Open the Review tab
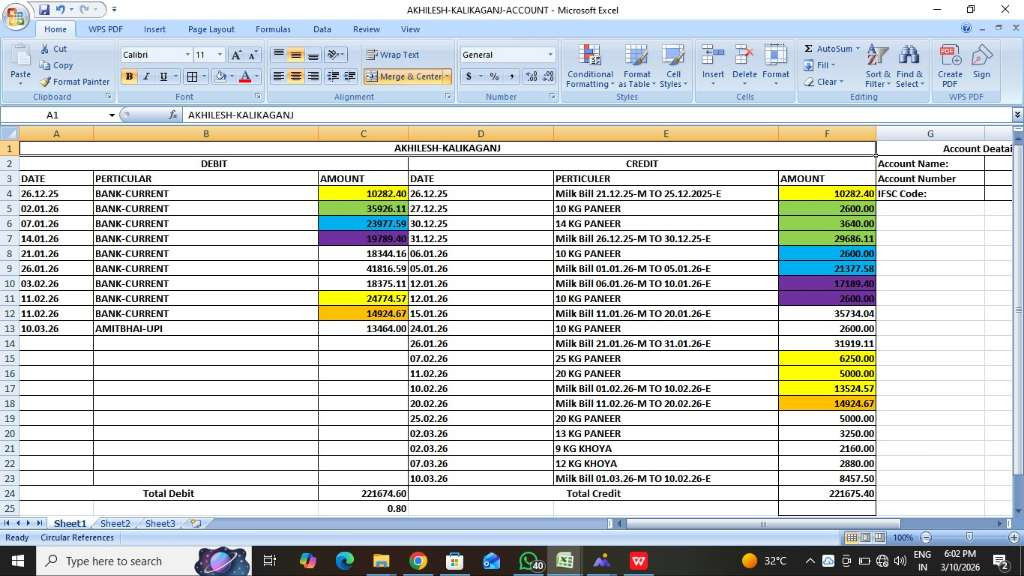The image size is (1024, 576). [x=366, y=29]
